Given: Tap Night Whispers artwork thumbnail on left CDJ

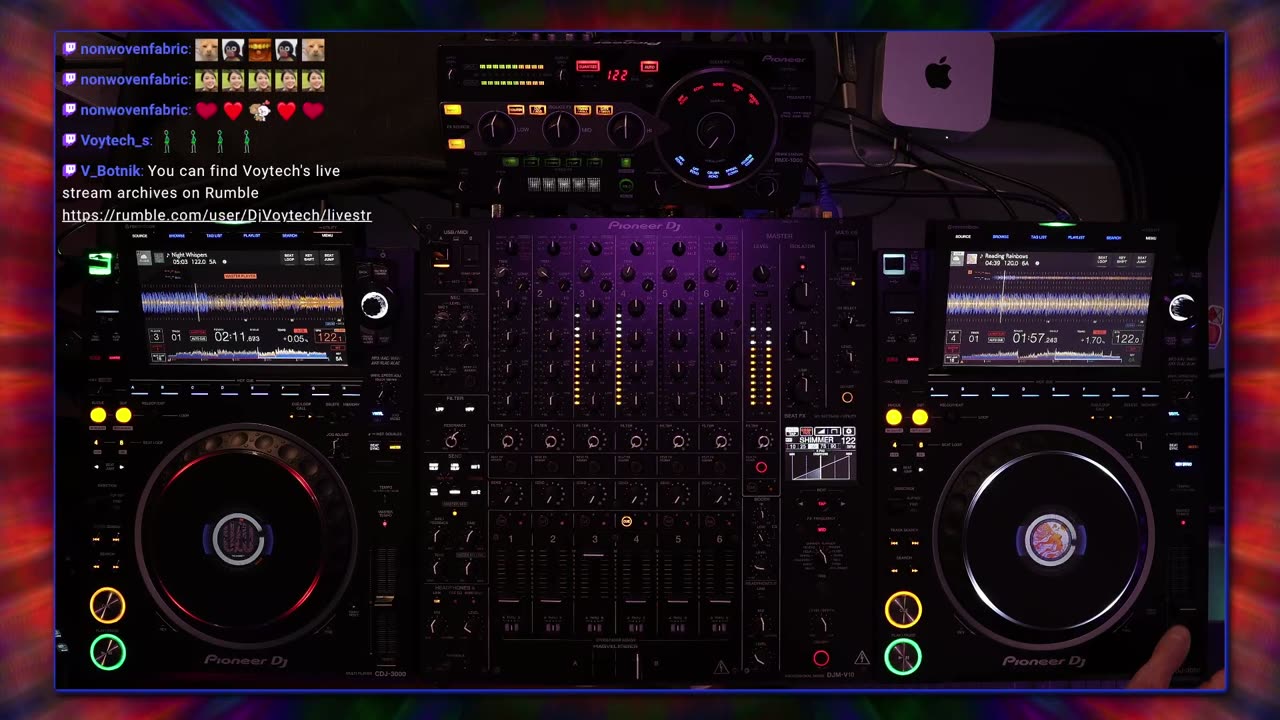Looking at the screenshot, I should 160,258.
